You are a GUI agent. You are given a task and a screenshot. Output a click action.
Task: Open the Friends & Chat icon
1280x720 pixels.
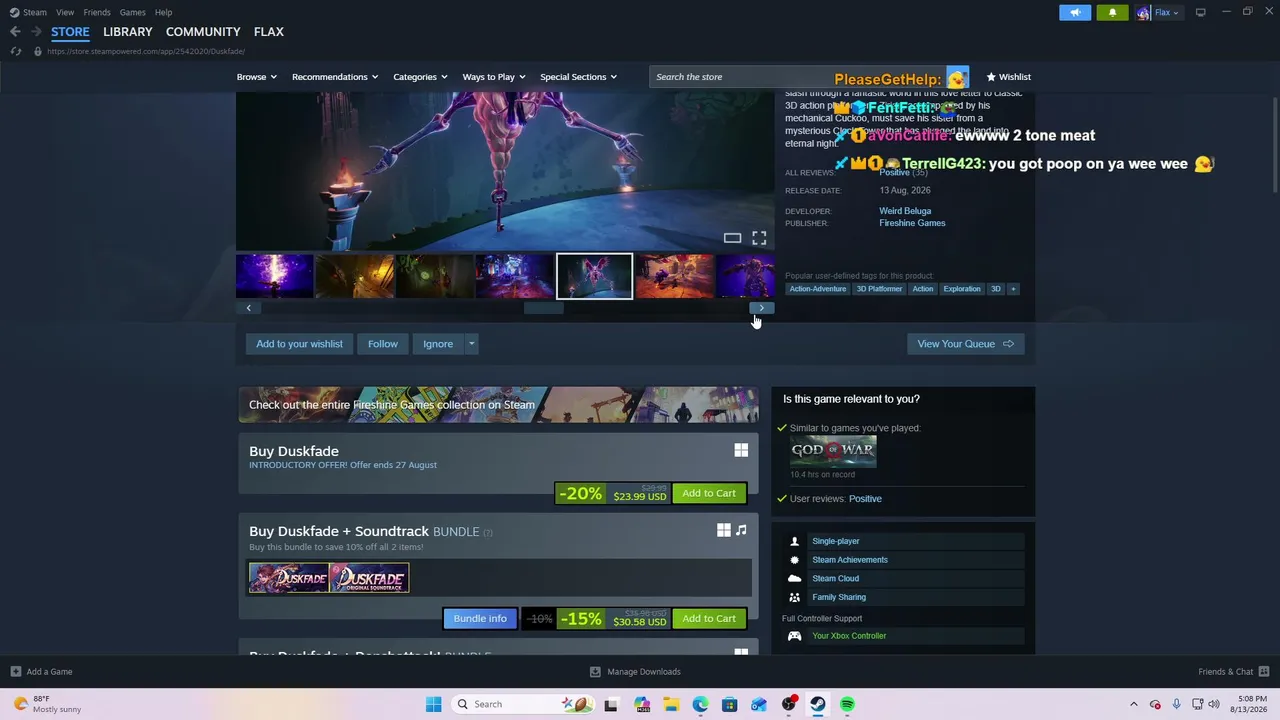(x=1264, y=672)
